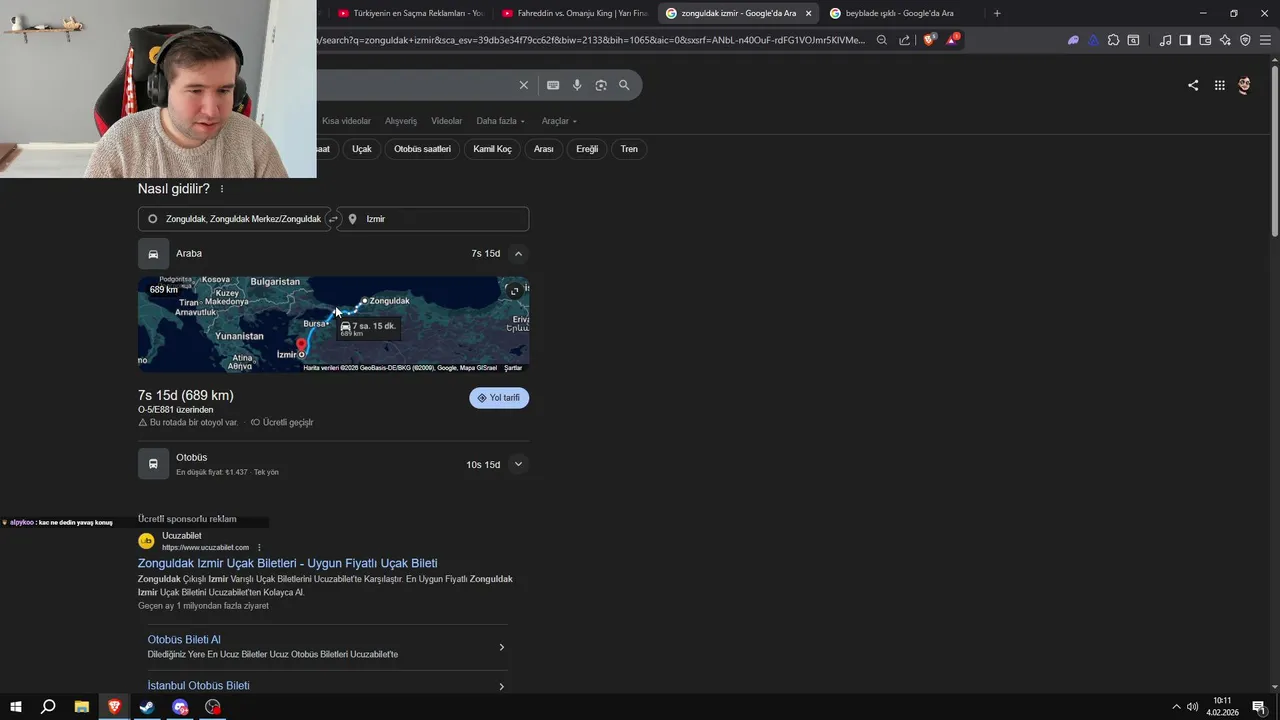Image resolution: width=1280 pixels, height=720 pixels.
Task: Open the on-screen keyboard in search box
Action: [553, 85]
